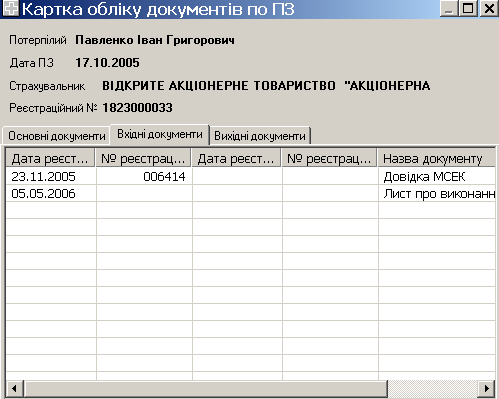Select date cell 23.11.2005
The width and height of the screenshot is (499, 399).
click(x=51, y=176)
